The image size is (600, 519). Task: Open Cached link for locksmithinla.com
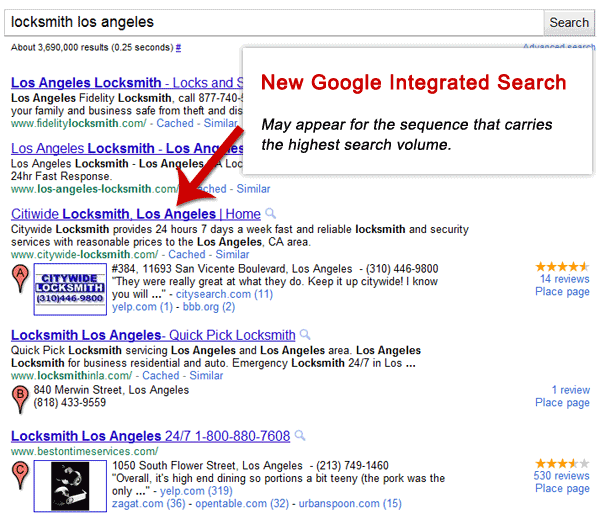tap(161, 375)
